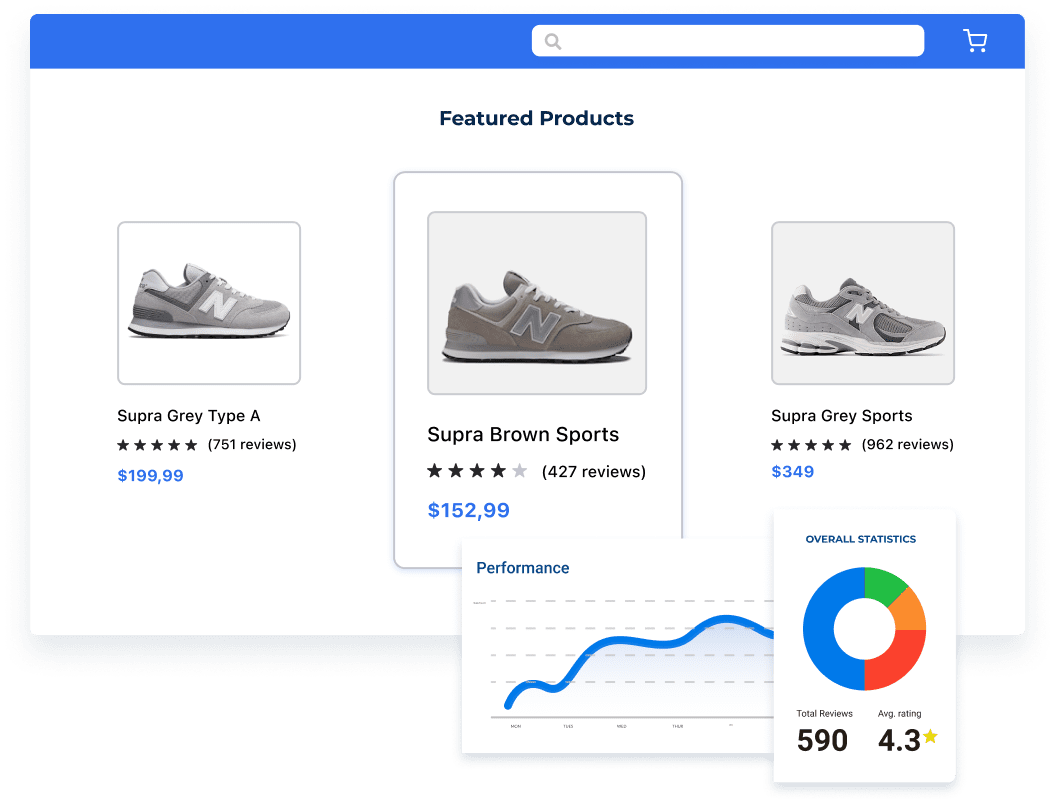Screen dimensions: 1055x801
Task: Click the Performance panel title
Action: 523,567
